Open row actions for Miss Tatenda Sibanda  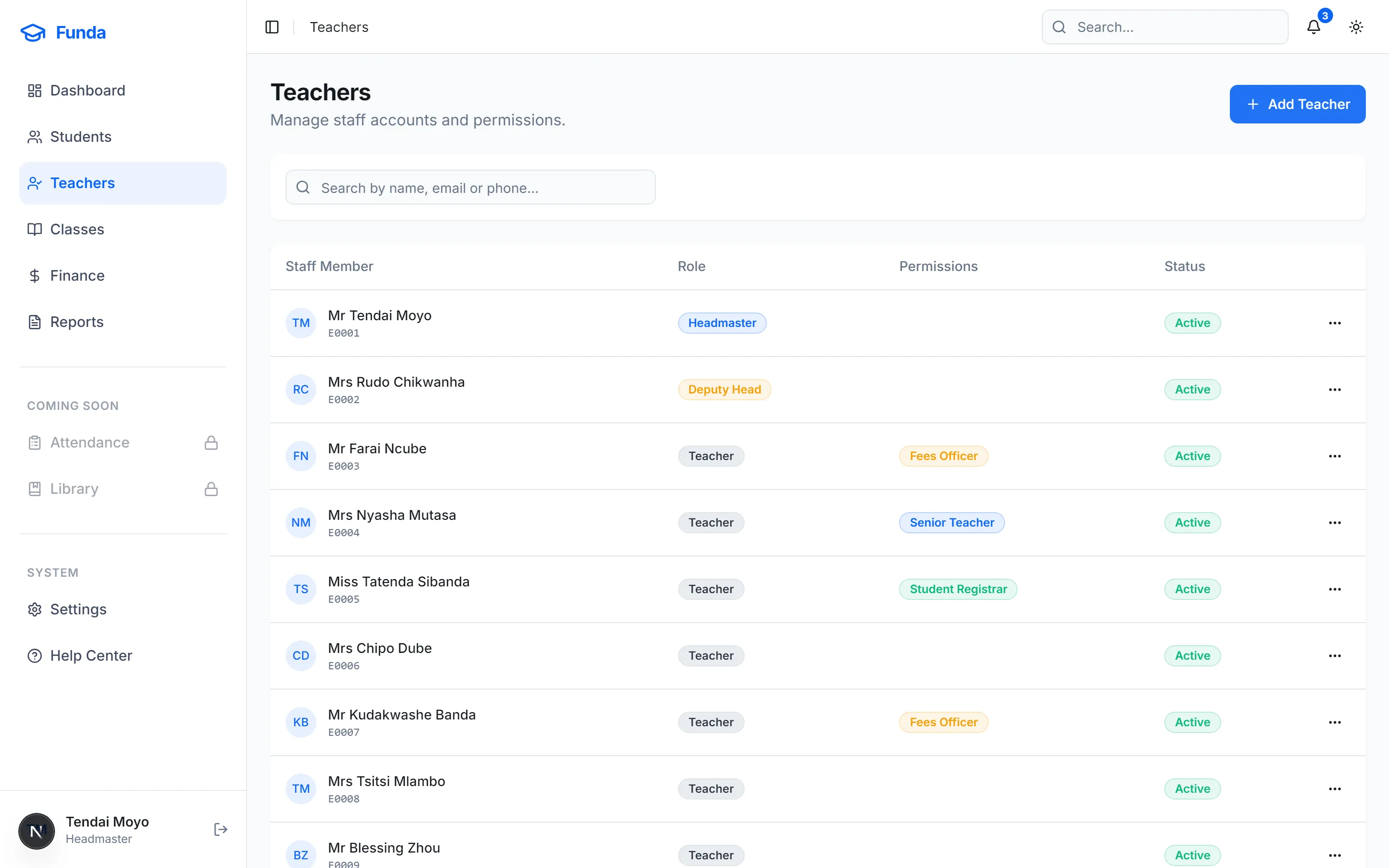pyautogui.click(x=1335, y=590)
